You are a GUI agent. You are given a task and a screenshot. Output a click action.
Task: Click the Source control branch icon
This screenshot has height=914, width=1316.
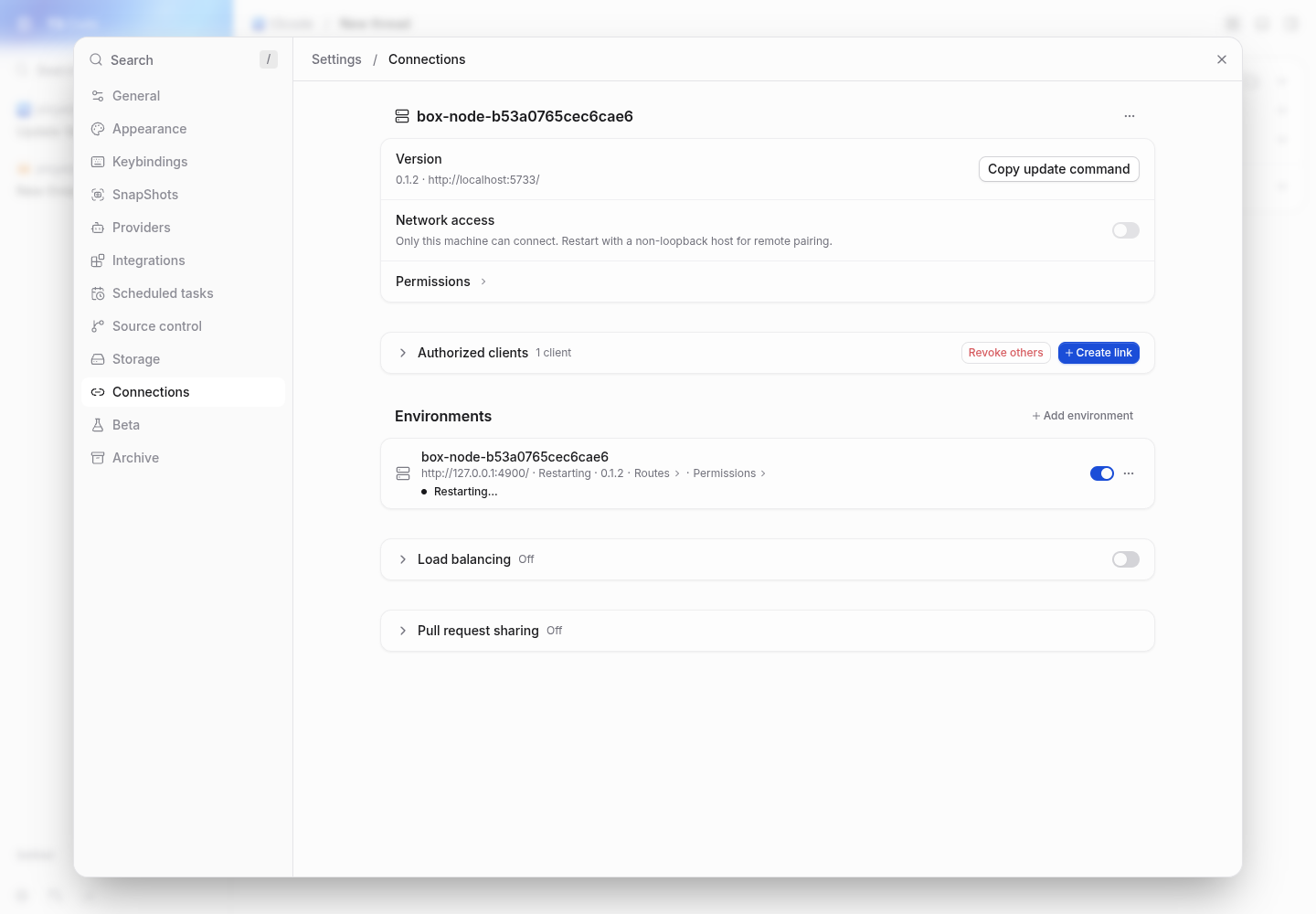point(98,326)
